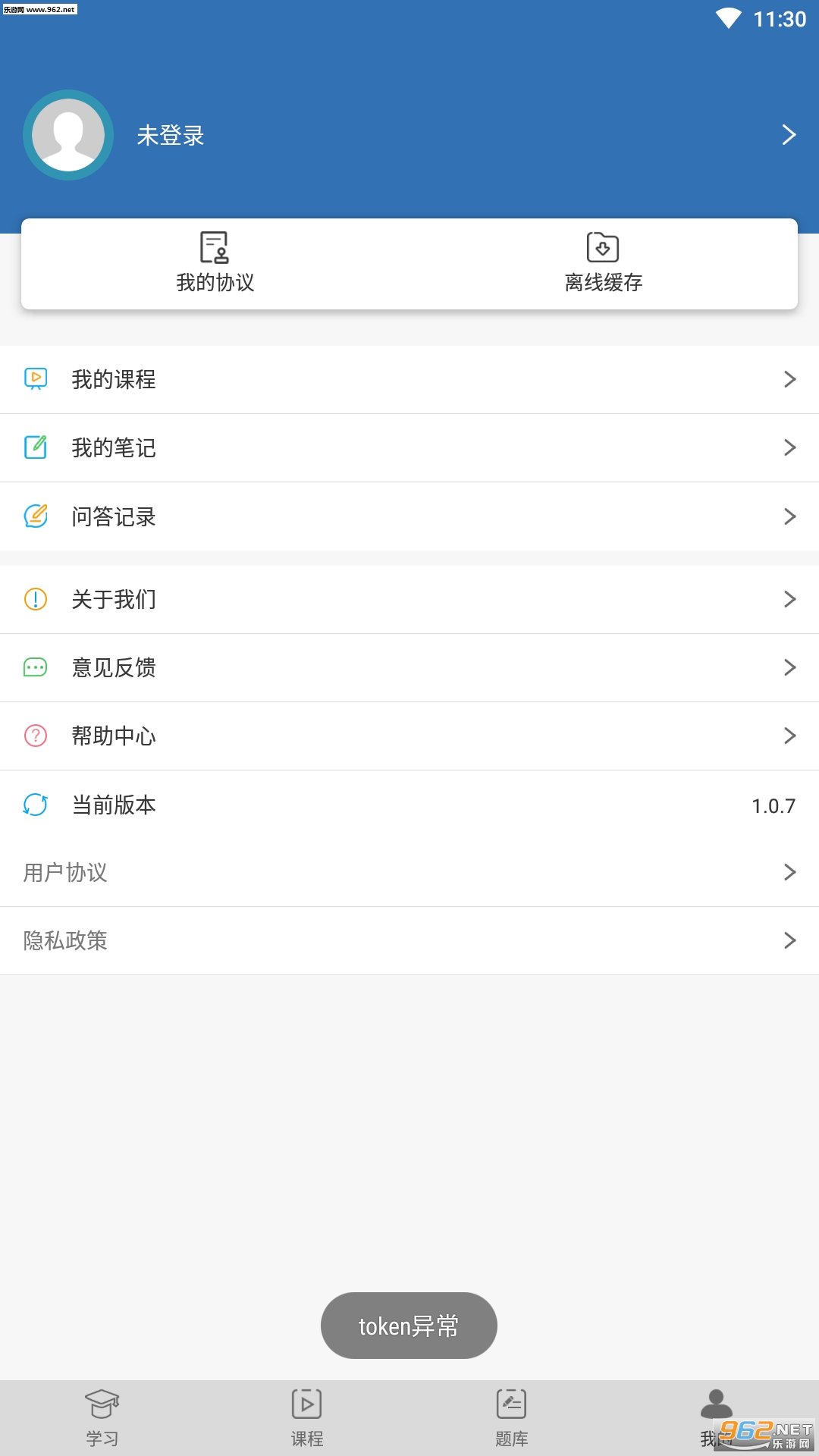
Task: Tap the 1.0.7 version number
Action: click(x=773, y=805)
